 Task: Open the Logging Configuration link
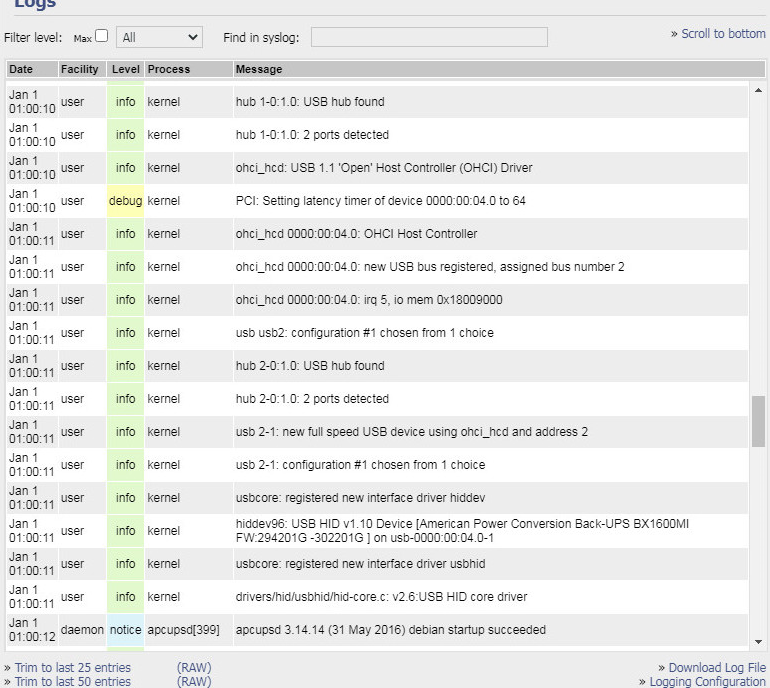[x=707, y=682]
